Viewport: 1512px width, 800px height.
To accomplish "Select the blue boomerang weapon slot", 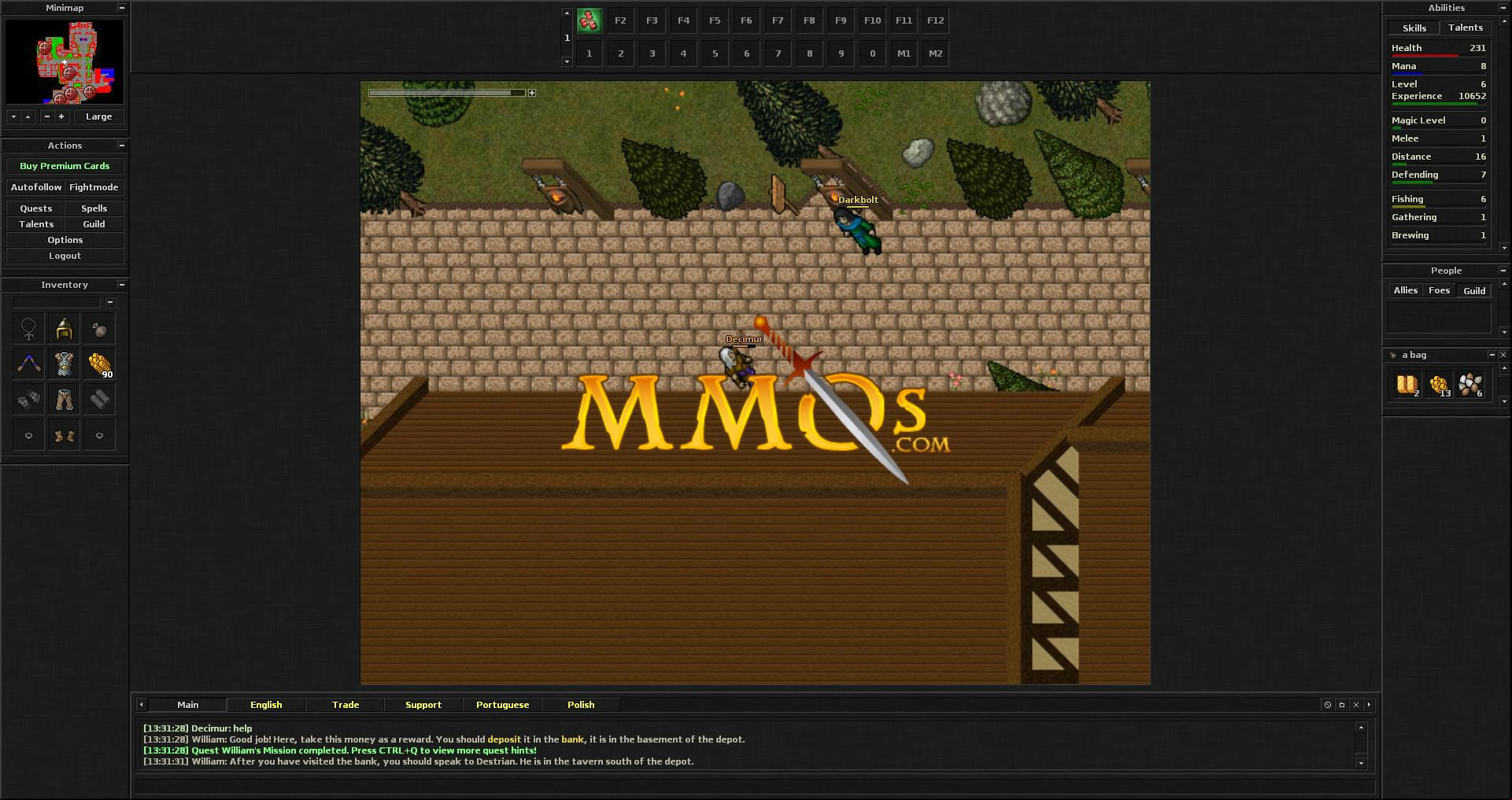I will [x=29, y=364].
